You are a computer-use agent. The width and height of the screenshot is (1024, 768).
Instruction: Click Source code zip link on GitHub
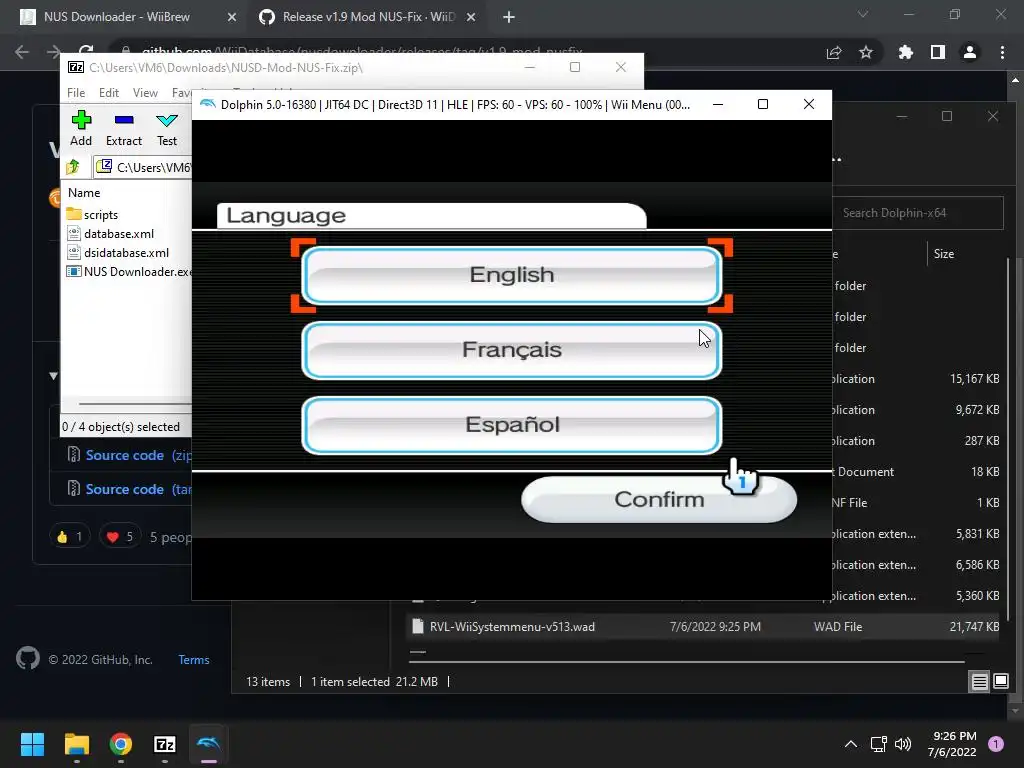pos(124,455)
